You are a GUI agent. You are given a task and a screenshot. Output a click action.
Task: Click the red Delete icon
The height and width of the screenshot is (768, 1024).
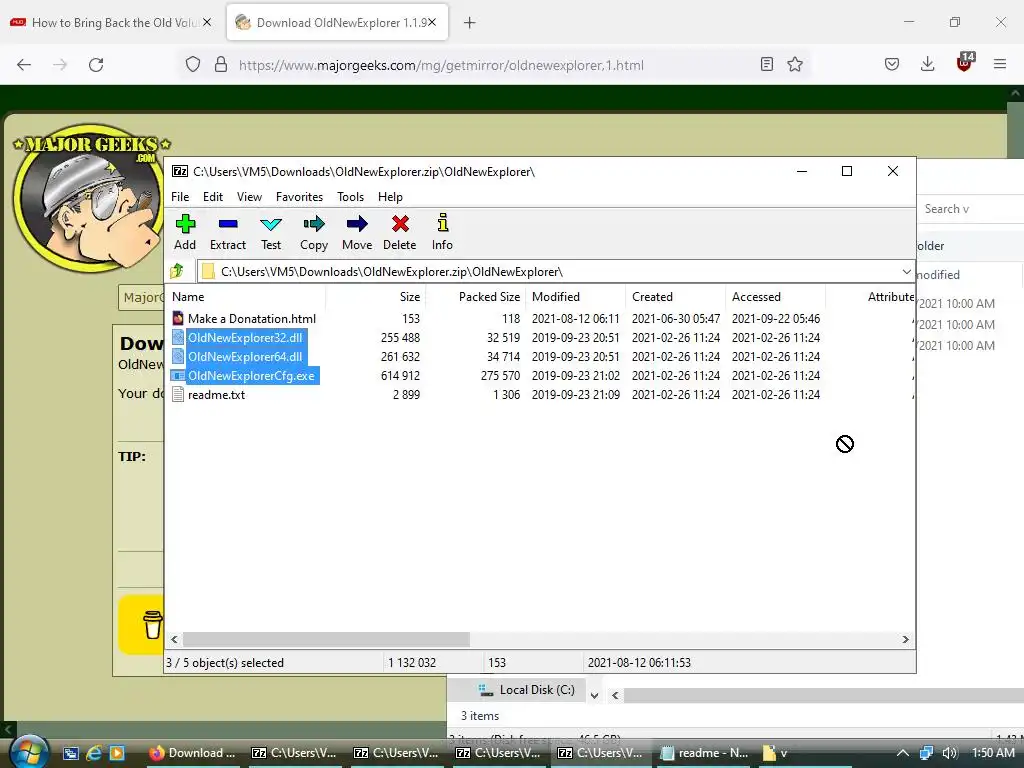[400, 224]
